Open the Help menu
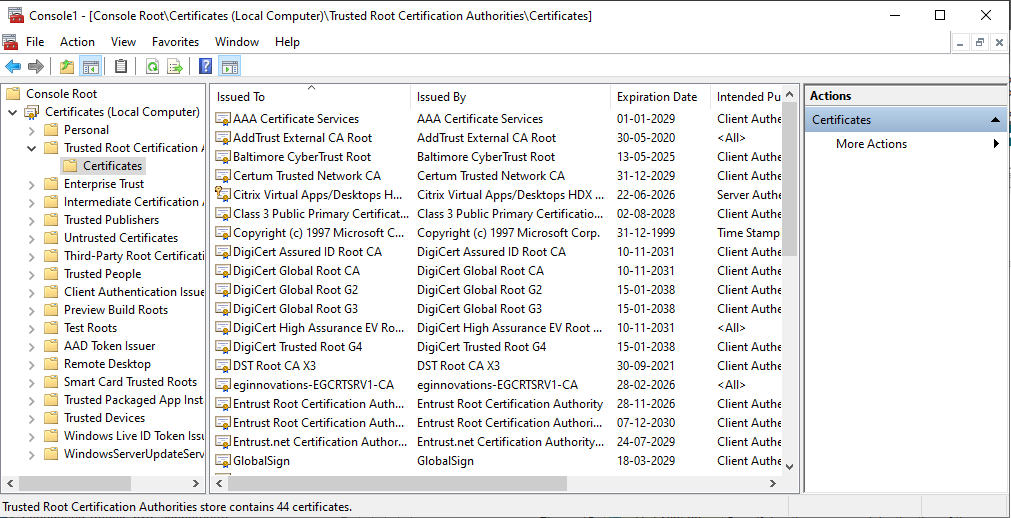This screenshot has width=1011, height=518. [x=287, y=42]
